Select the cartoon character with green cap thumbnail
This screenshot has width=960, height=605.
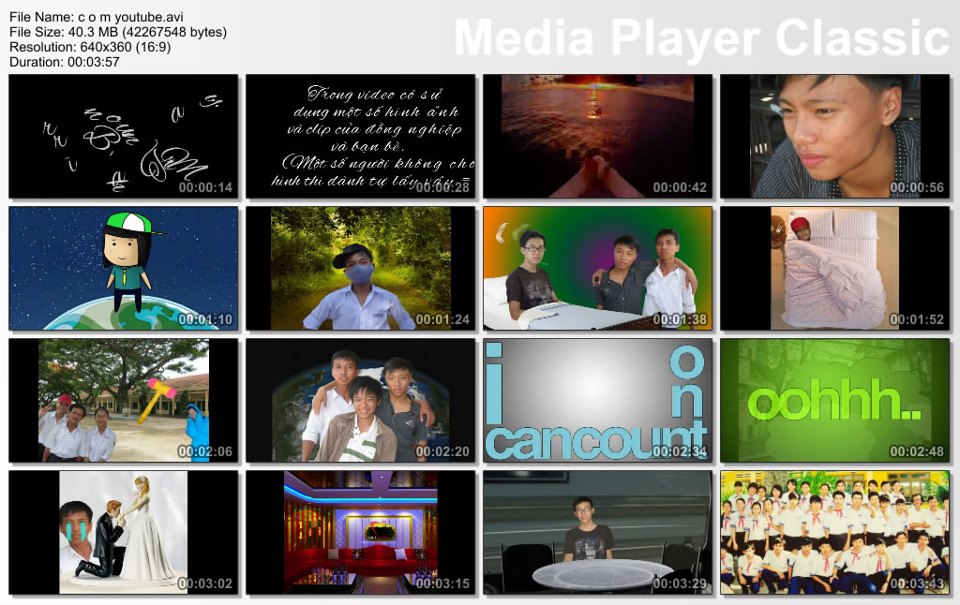tap(124, 268)
